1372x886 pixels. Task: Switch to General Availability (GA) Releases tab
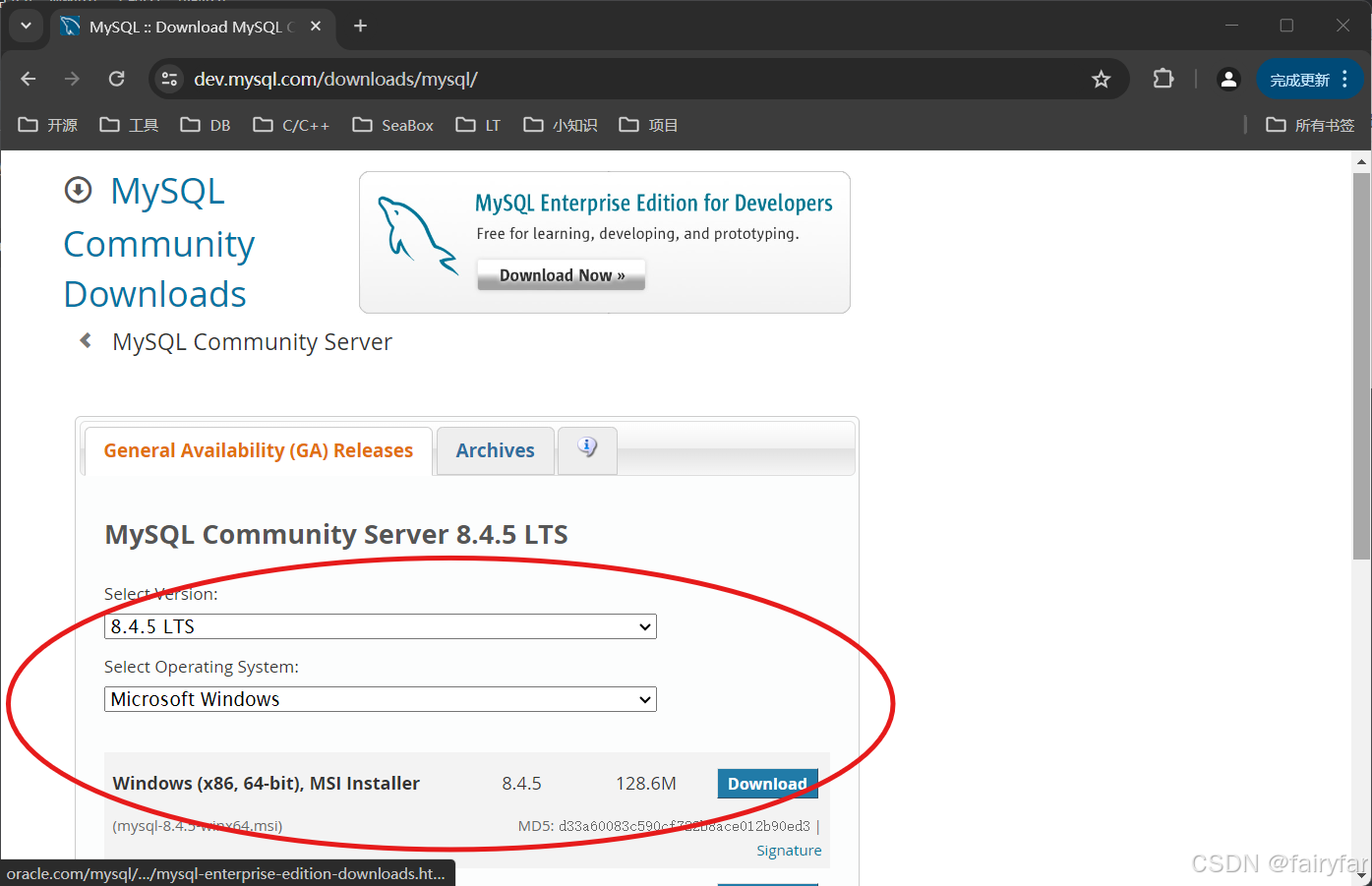259,450
